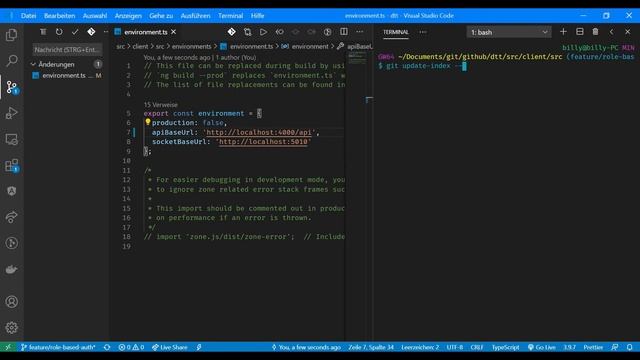640x360 pixels.
Task: Open GitLens icon in source control header
Action: click(x=91, y=32)
